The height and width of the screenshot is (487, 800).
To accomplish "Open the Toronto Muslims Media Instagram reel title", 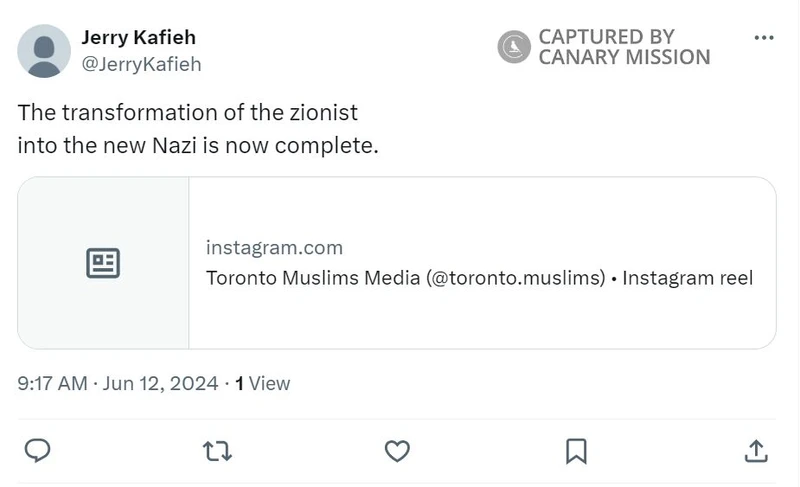I will (x=479, y=278).
